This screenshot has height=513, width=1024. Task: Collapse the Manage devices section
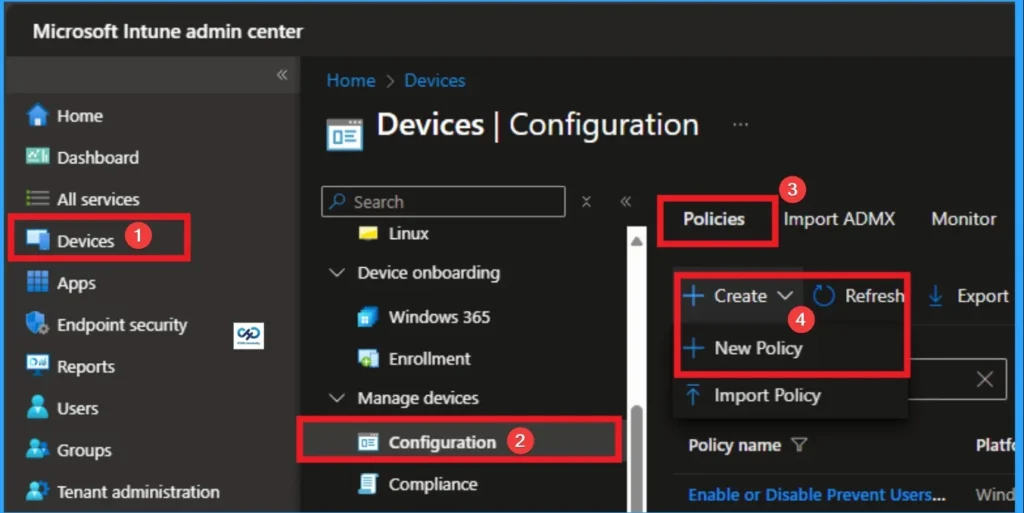point(337,397)
